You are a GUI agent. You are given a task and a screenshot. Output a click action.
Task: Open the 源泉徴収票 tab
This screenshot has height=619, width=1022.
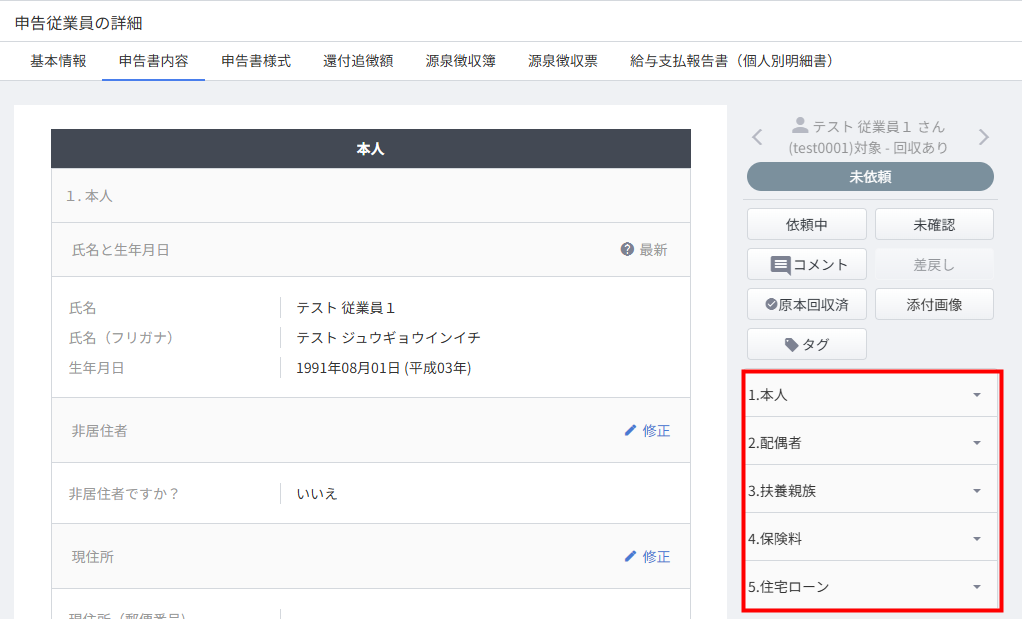coord(562,61)
